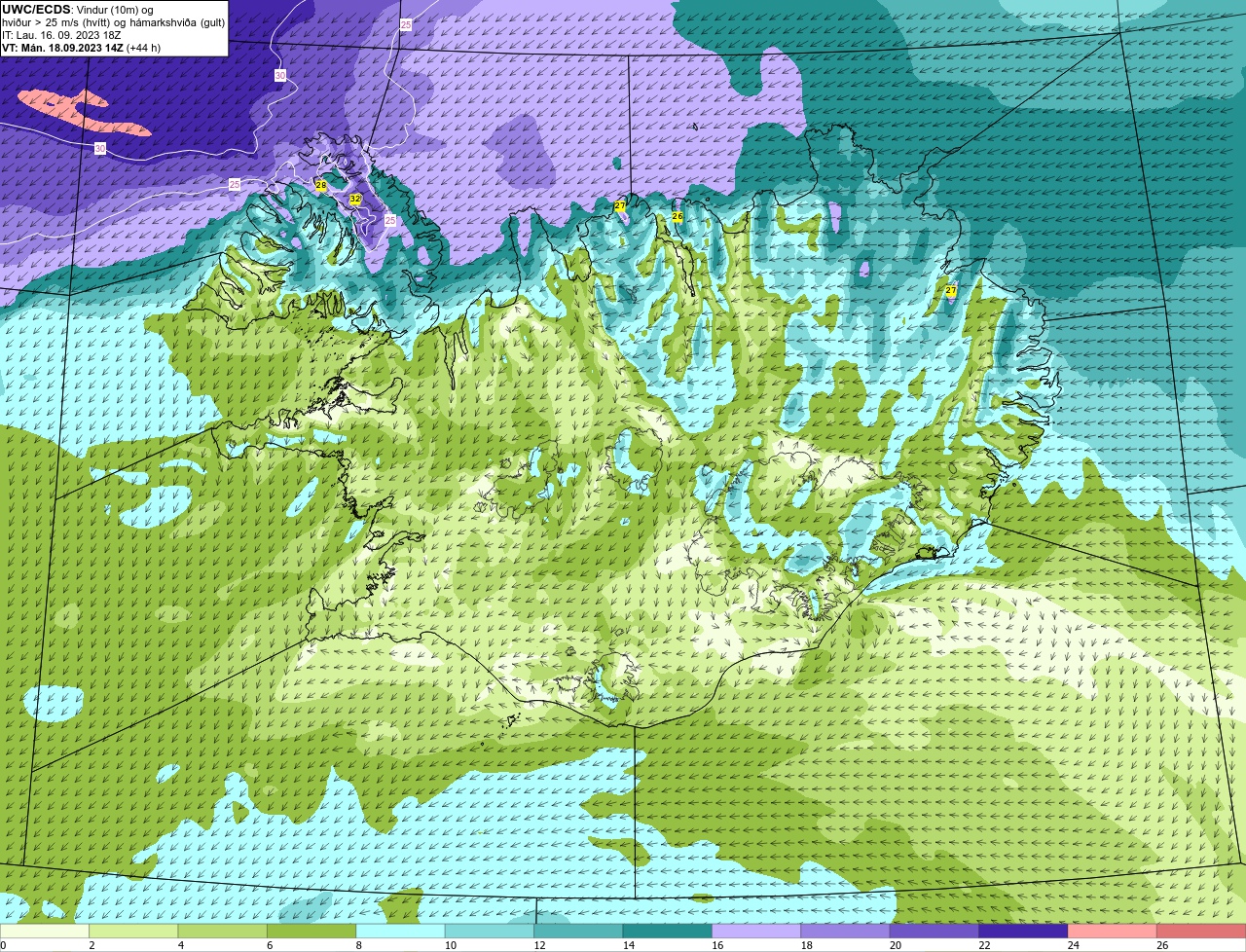The image size is (1246, 952).
Task: Click the yellow 26 gust marker on the map
Action: (x=678, y=216)
